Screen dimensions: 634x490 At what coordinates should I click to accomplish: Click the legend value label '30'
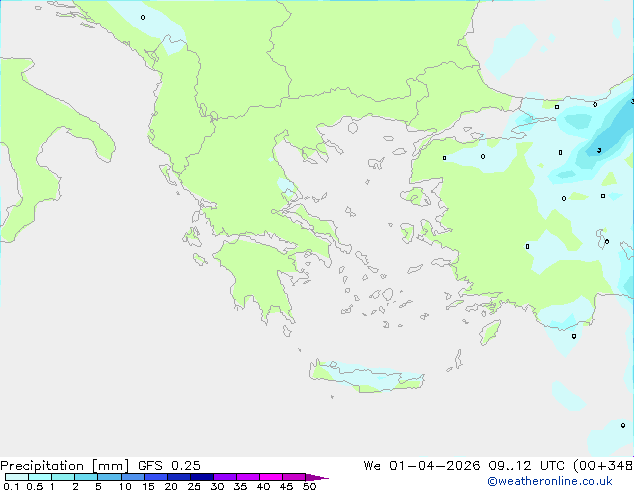(x=217, y=486)
